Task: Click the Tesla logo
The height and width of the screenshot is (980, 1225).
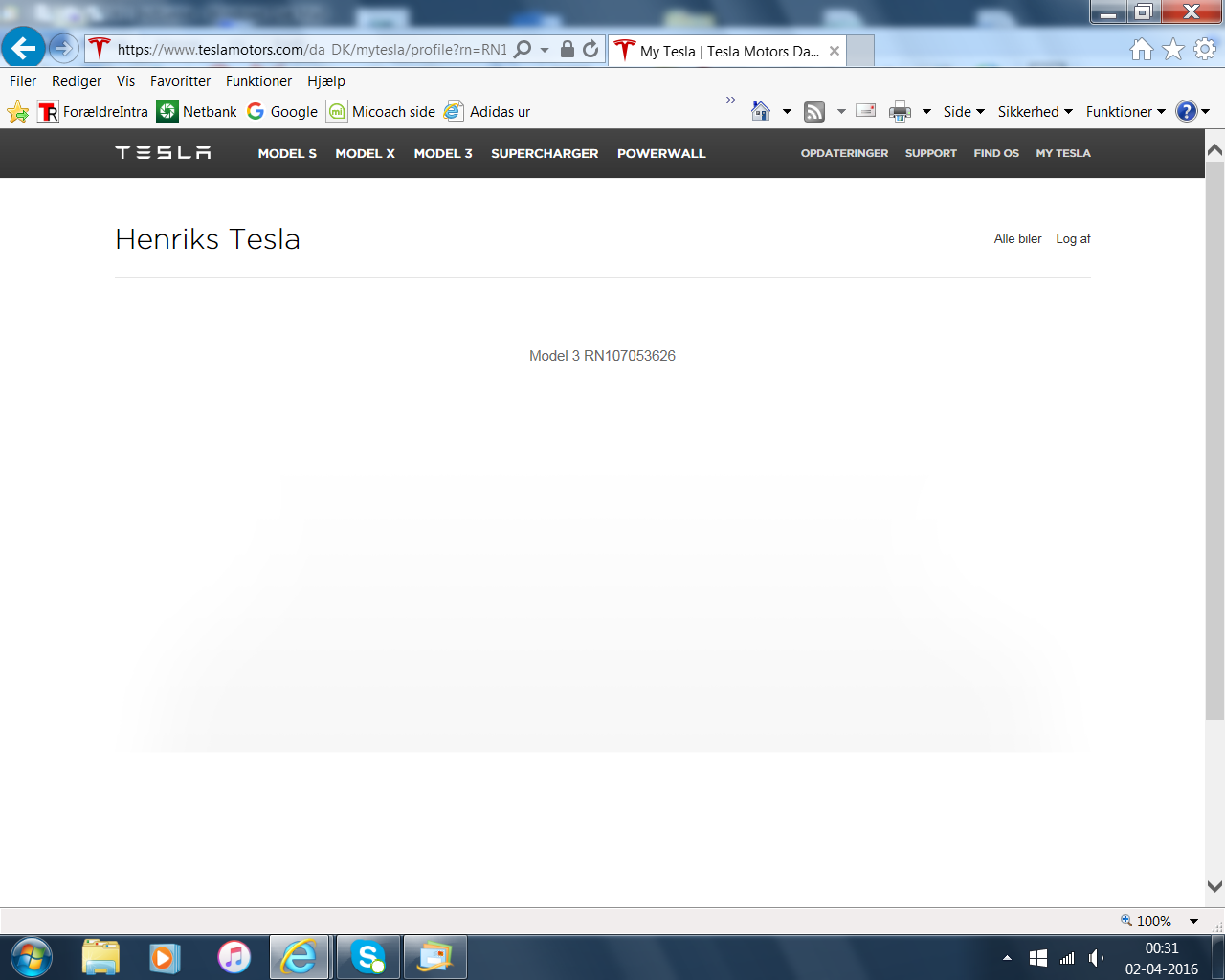Action: coord(163,153)
